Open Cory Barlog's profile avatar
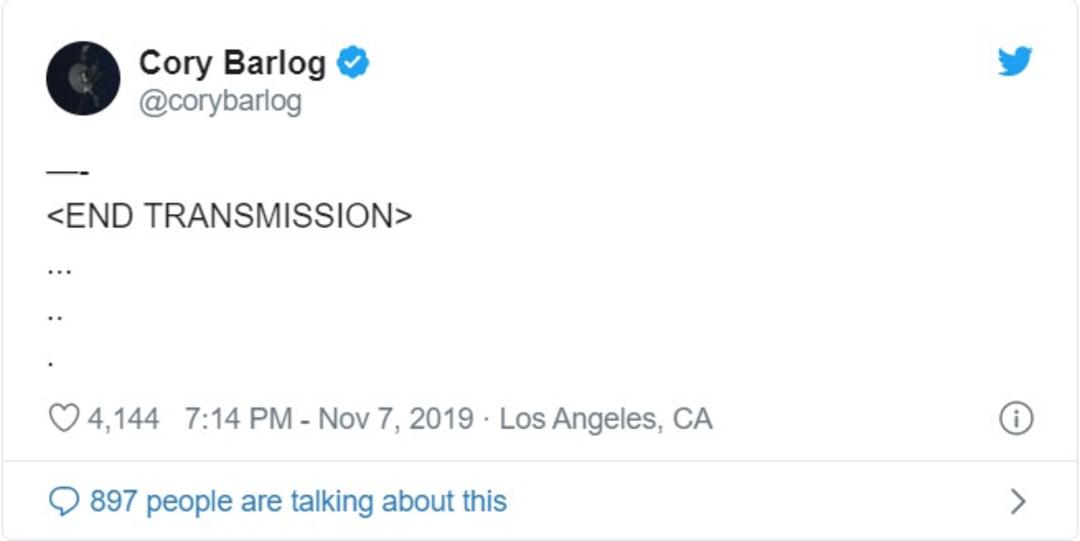Screen dimensions: 1080x541 click(83, 78)
